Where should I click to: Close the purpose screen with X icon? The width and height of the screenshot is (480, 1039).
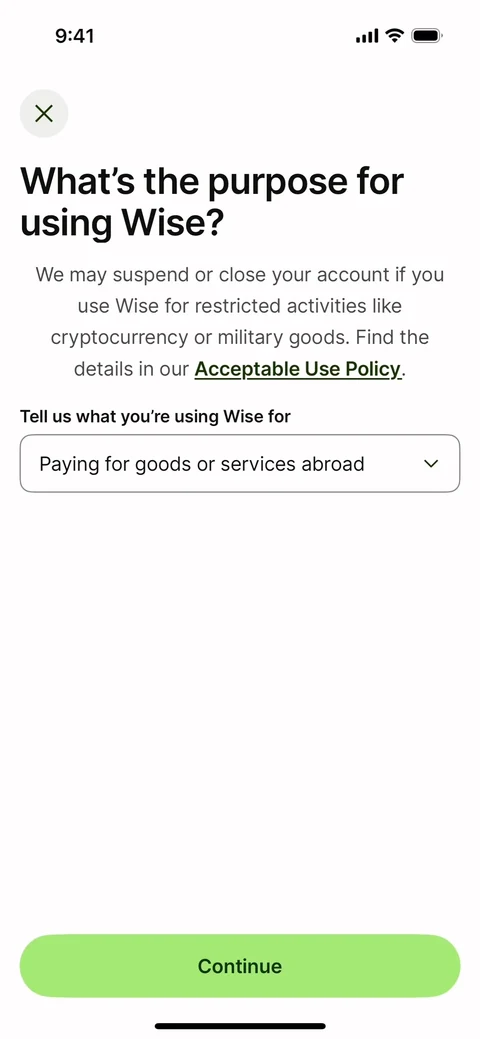(44, 113)
